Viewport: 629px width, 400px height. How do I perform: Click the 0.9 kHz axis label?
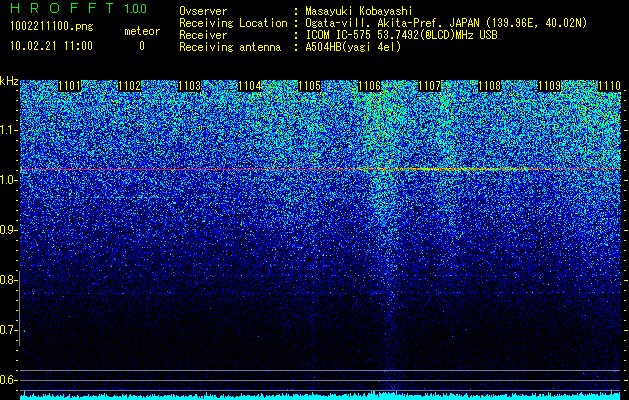point(8,230)
